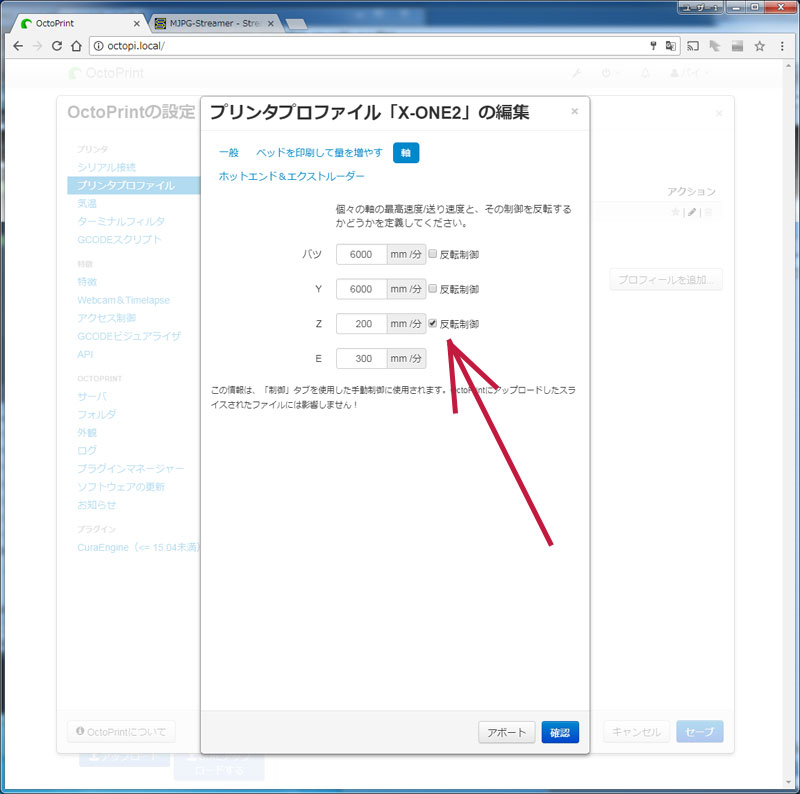Open 外観 in settings sidebar
This screenshot has width=800, height=794.
click(x=87, y=432)
